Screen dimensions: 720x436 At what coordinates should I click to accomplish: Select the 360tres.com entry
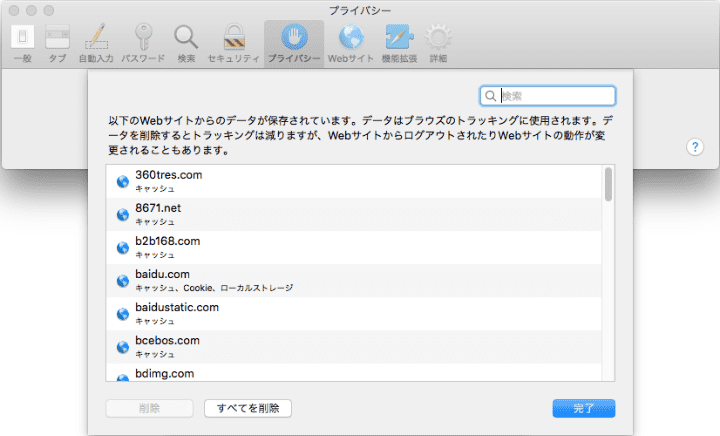(x=354, y=182)
